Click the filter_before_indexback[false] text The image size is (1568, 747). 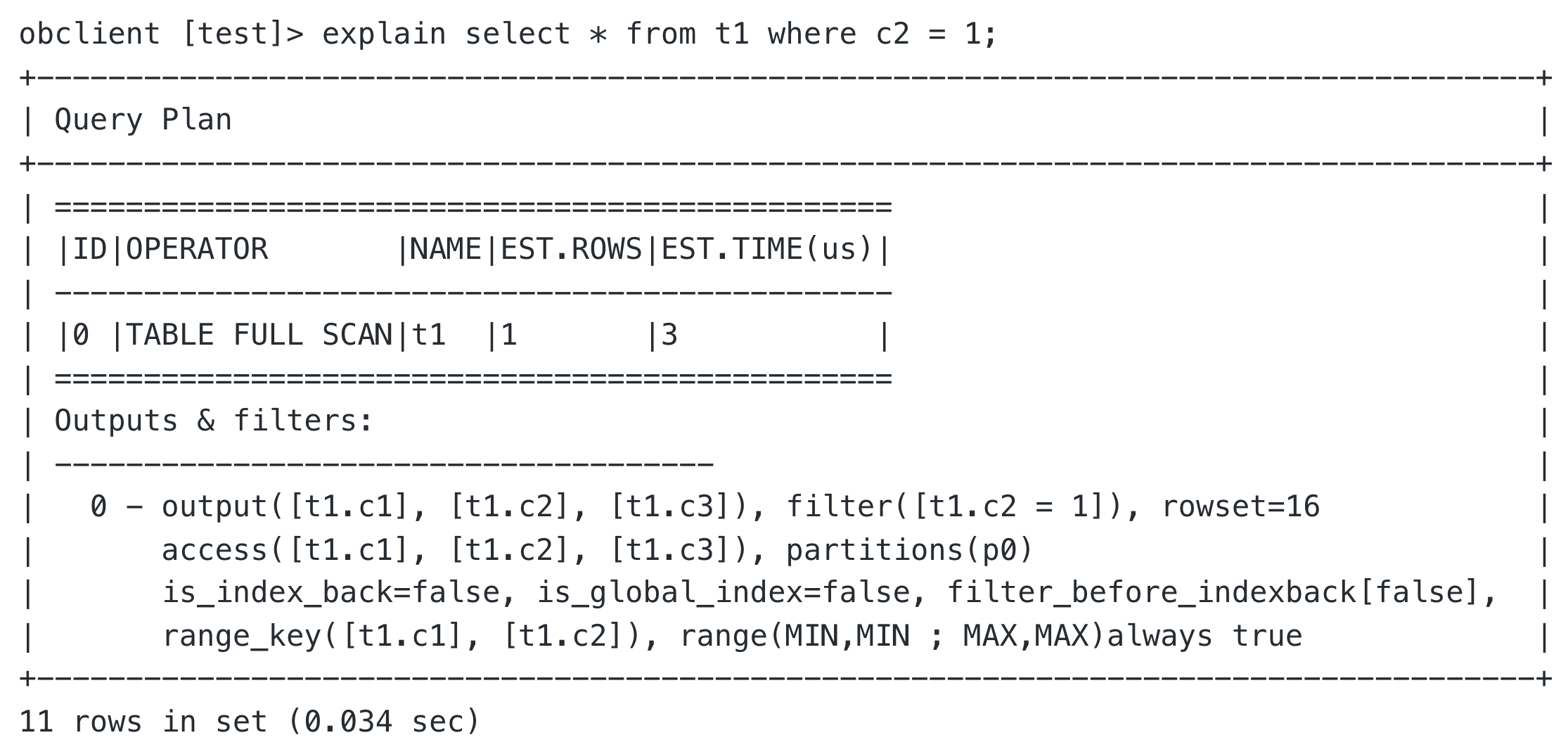pos(1214,593)
